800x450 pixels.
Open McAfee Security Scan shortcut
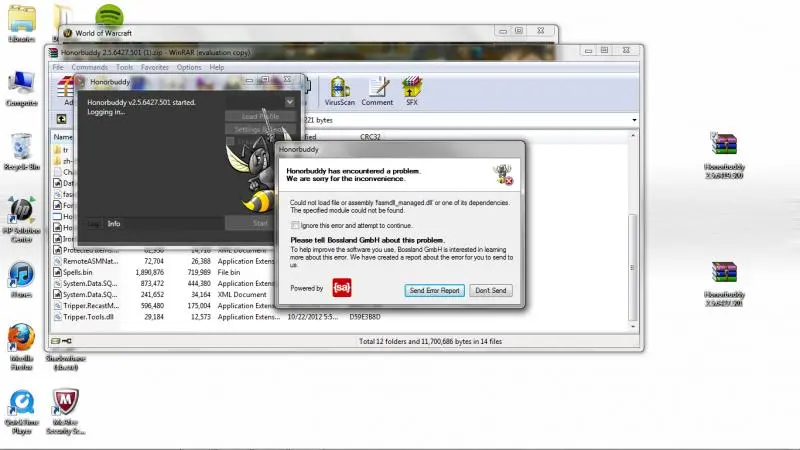tap(65, 412)
